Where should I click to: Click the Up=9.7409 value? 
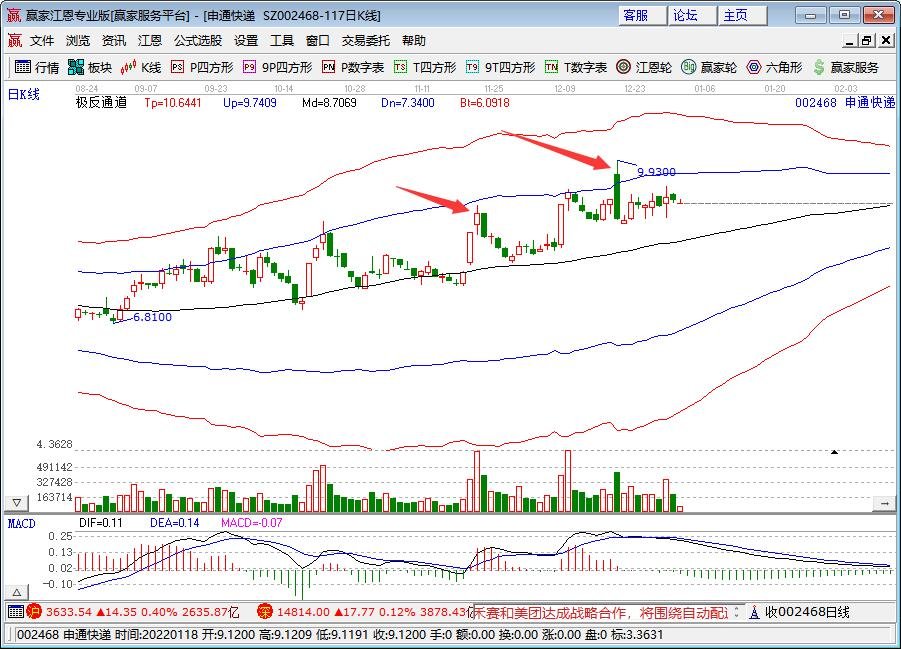tap(249, 103)
